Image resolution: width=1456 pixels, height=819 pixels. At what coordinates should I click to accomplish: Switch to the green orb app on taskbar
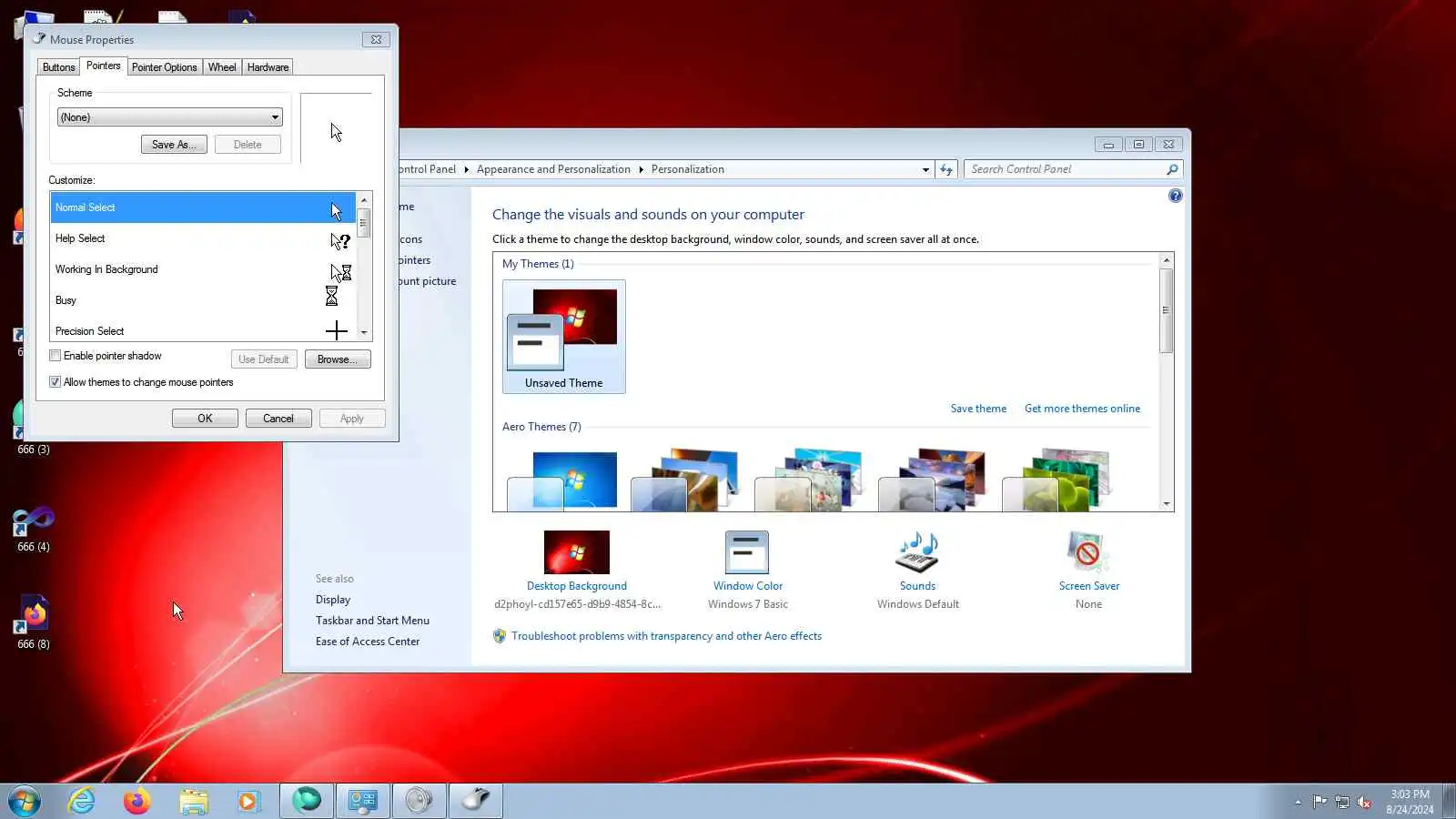pos(307,801)
